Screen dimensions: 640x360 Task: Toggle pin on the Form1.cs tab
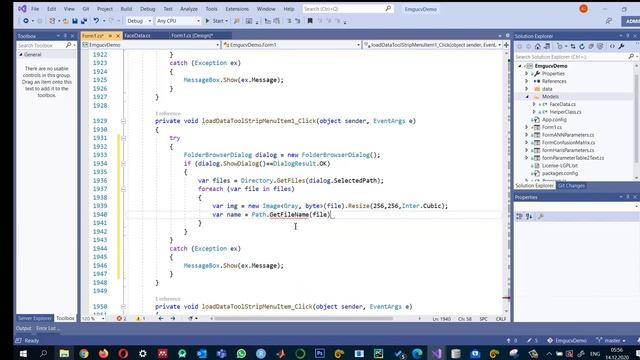tap(110, 36)
